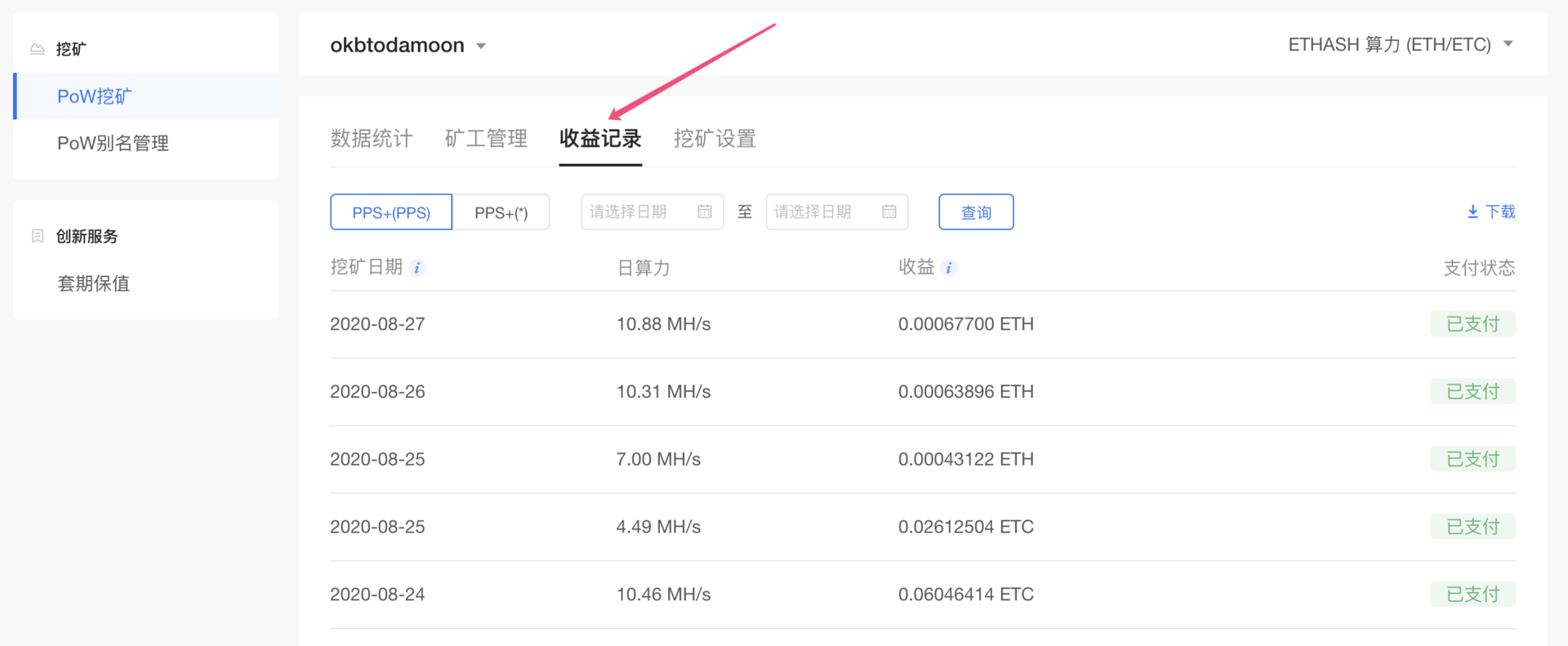Click info icon next to 挖矿日期
Image resolution: width=1568 pixels, height=646 pixels.
tap(417, 268)
